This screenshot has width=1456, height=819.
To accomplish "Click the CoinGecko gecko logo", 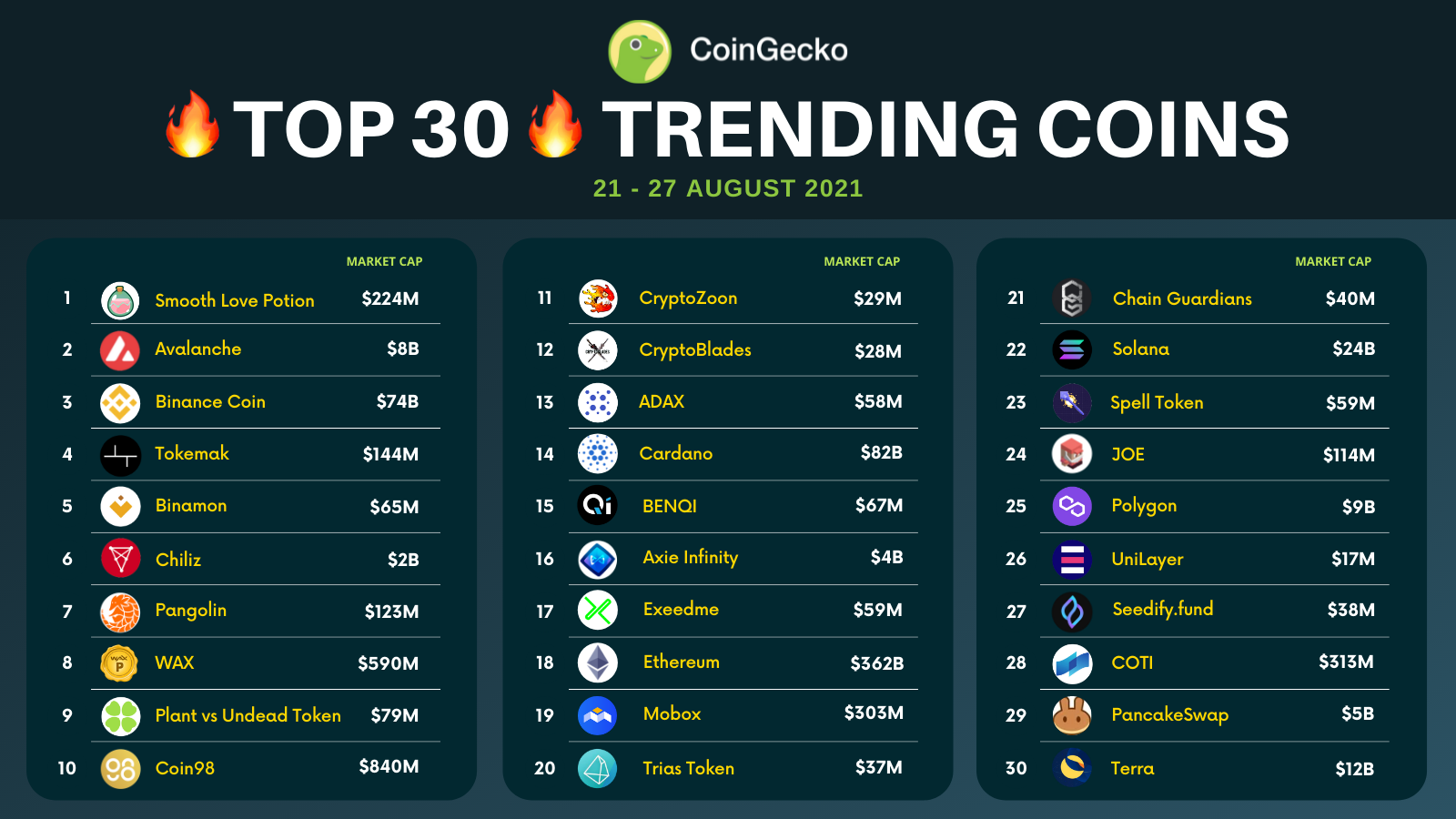I will click(x=640, y=51).
